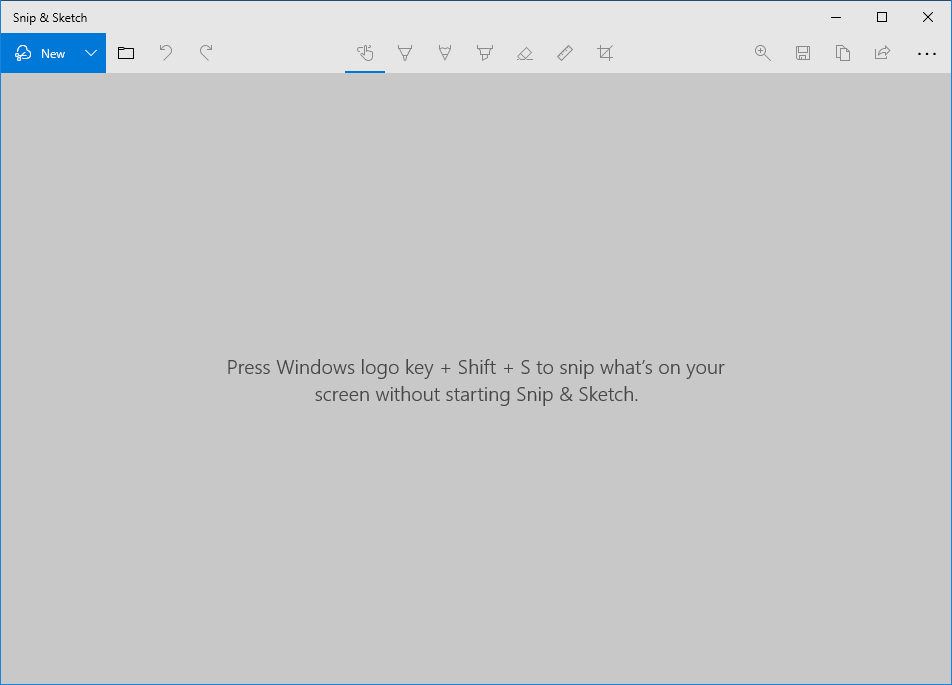Close the Snip & Sketch window
Viewport: 952px width, 685px height.
tap(928, 17)
